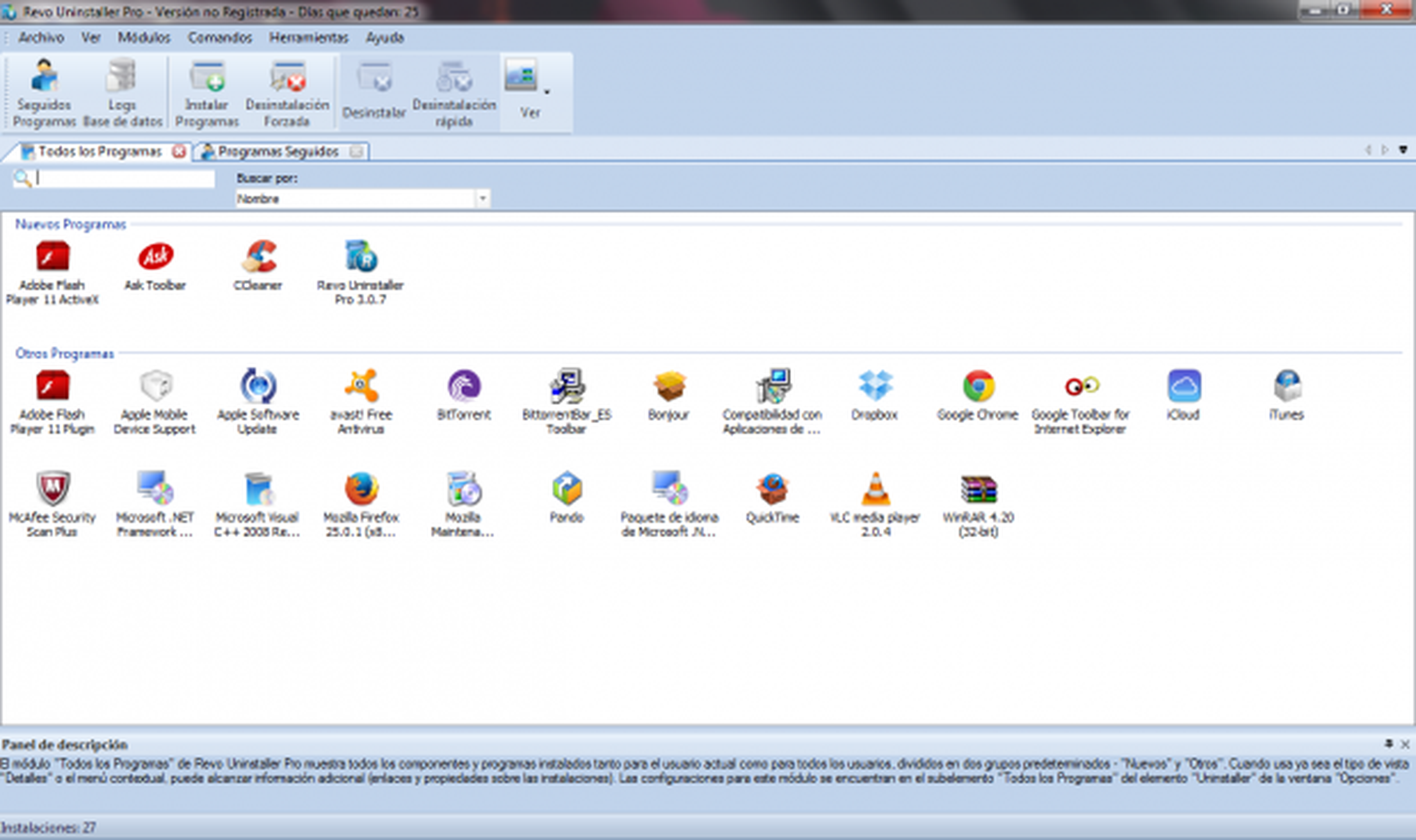Select iTunes program icon
1416x840 pixels.
[1287, 395]
